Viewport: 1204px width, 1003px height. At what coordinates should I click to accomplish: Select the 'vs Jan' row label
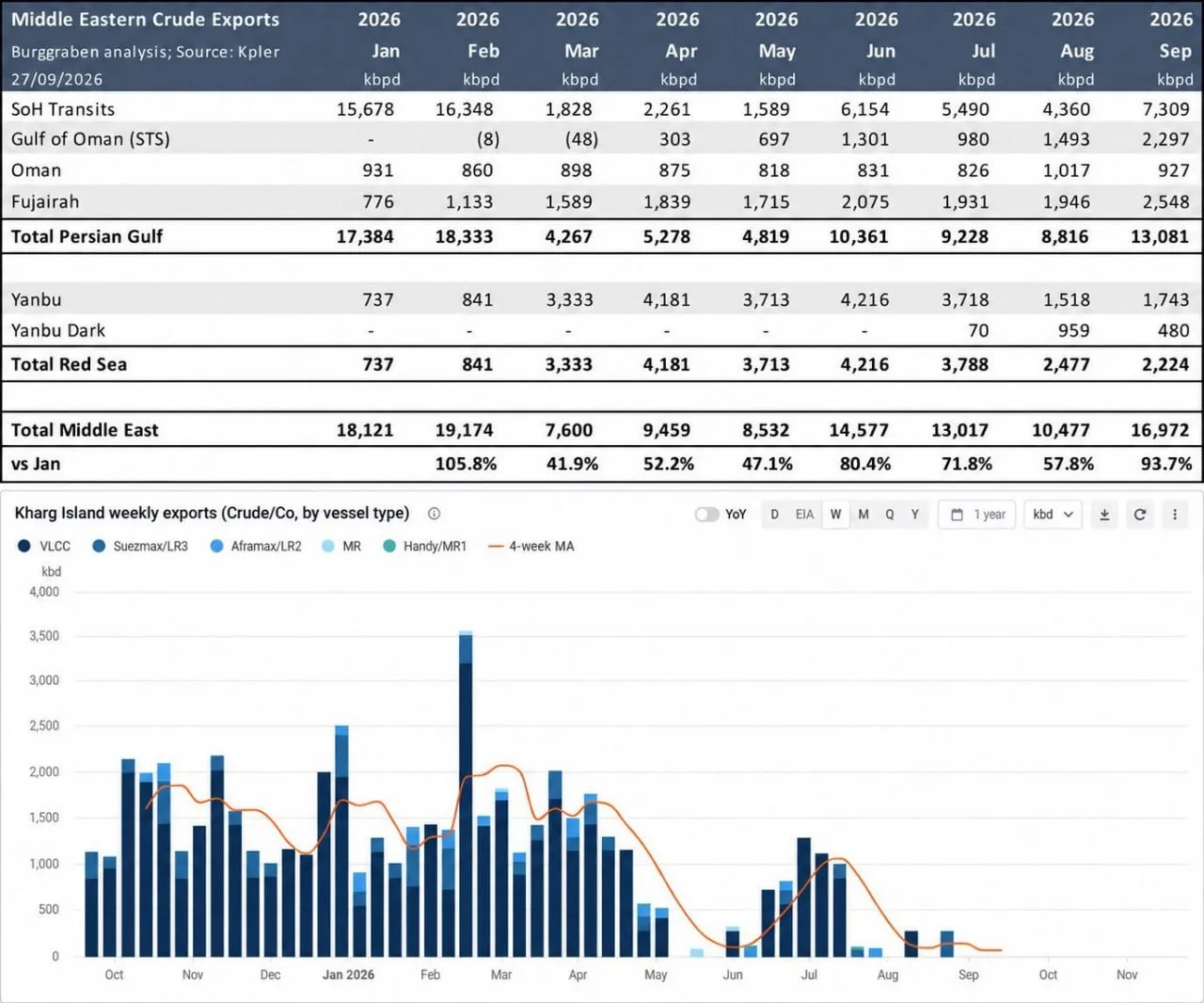pyautogui.click(x=36, y=464)
